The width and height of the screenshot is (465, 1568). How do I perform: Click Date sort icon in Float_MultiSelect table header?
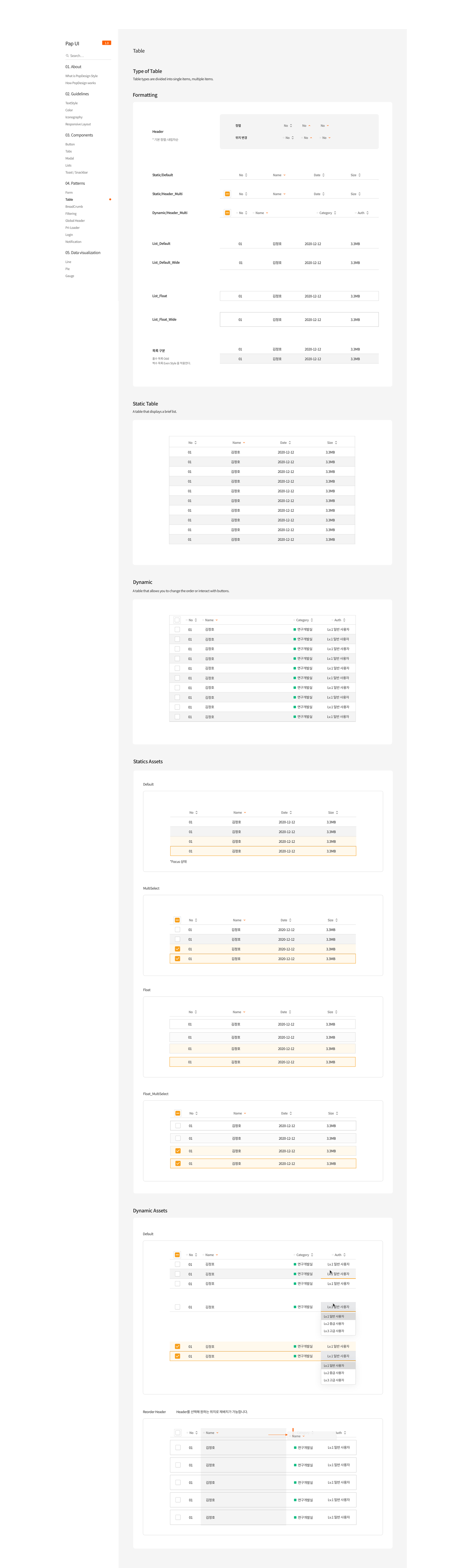[291, 1113]
